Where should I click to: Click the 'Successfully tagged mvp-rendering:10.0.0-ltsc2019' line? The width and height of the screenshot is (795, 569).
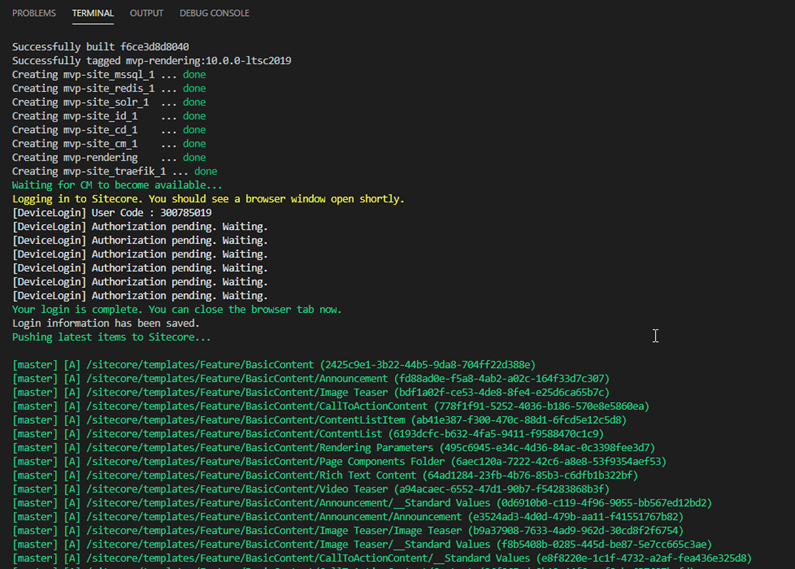click(x=152, y=61)
